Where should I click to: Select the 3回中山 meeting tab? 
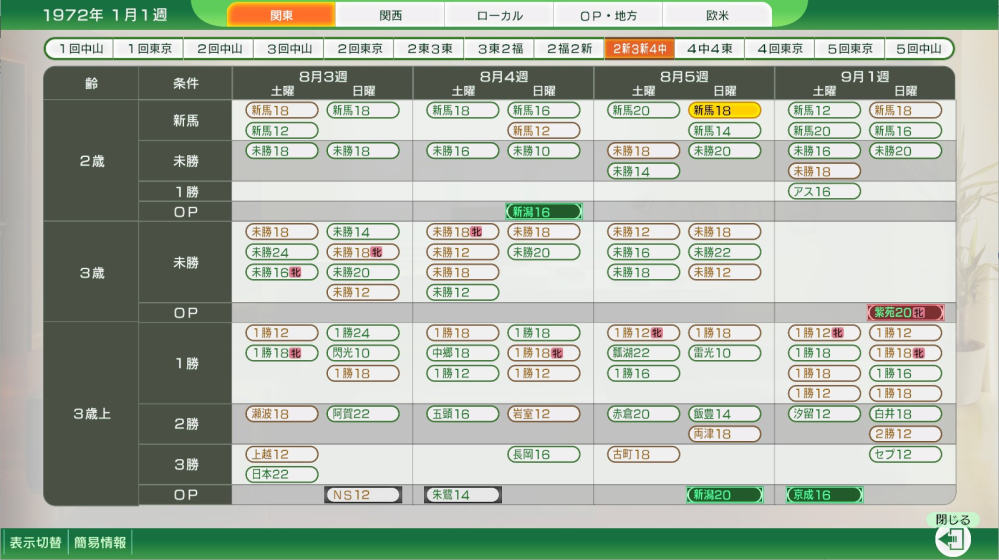tap(289, 48)
